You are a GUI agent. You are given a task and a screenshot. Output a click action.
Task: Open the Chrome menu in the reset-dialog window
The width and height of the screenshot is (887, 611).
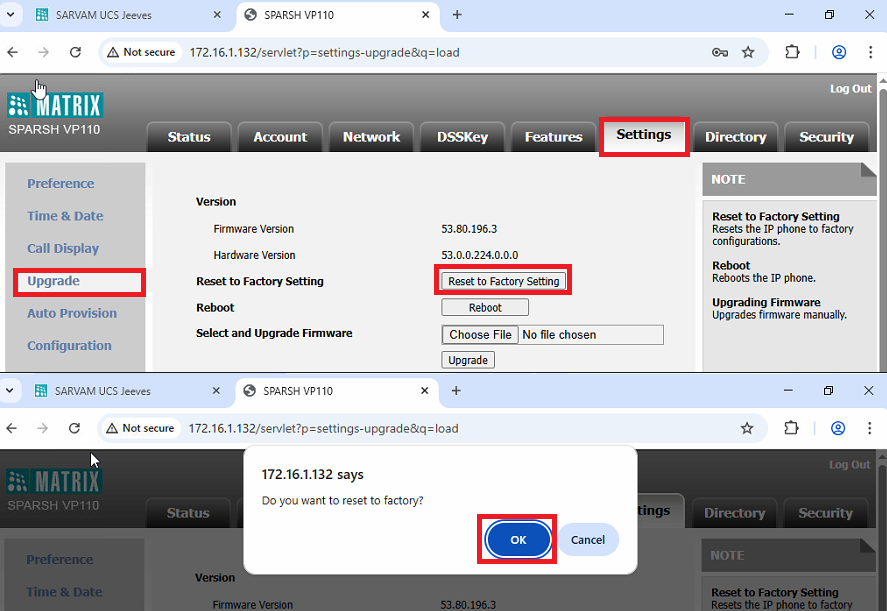coord(869,428)
